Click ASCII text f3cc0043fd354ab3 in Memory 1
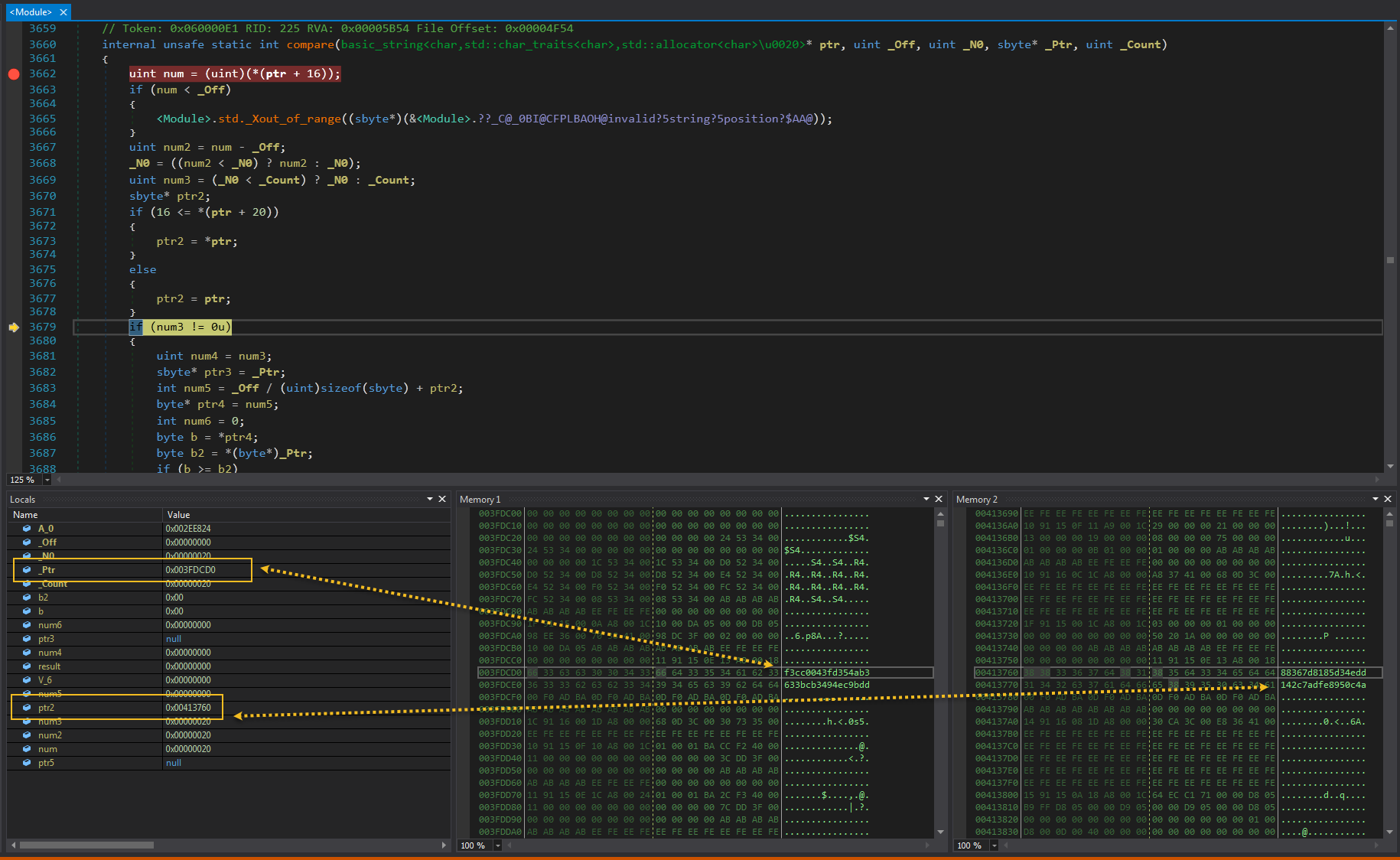 click(827, 673)
